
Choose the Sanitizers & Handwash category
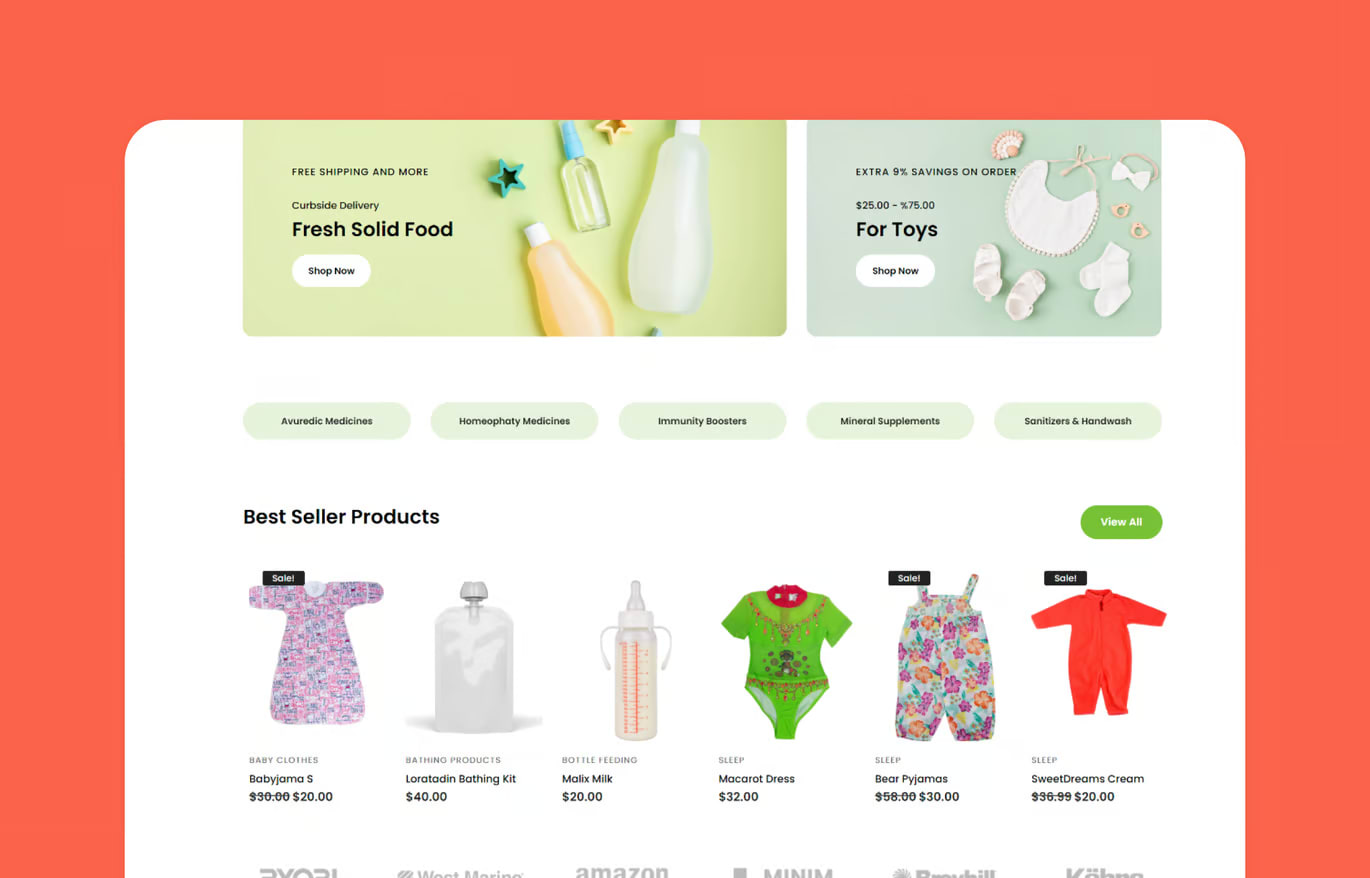pyautogui.click(x=1078, y=421)
